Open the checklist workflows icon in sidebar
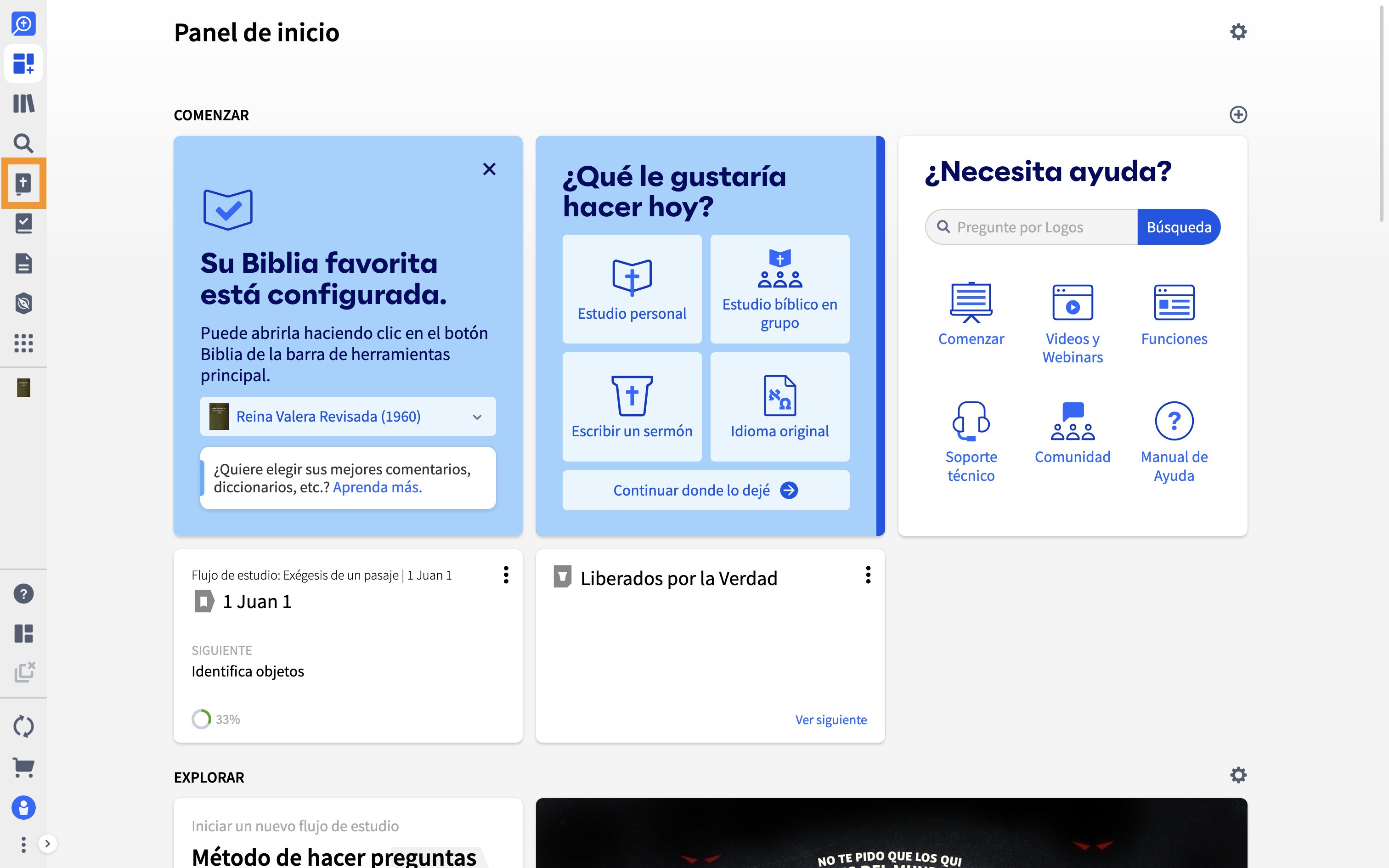This screenshot has width=1389, height=868. pos(23,223)
